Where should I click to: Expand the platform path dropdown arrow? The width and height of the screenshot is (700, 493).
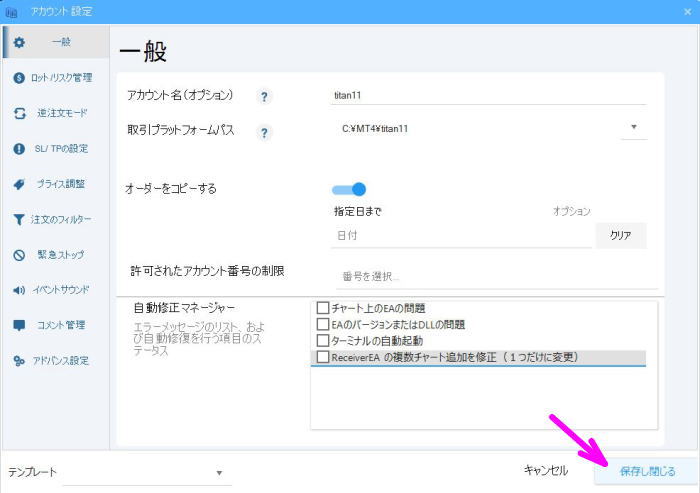coord(633,128)
